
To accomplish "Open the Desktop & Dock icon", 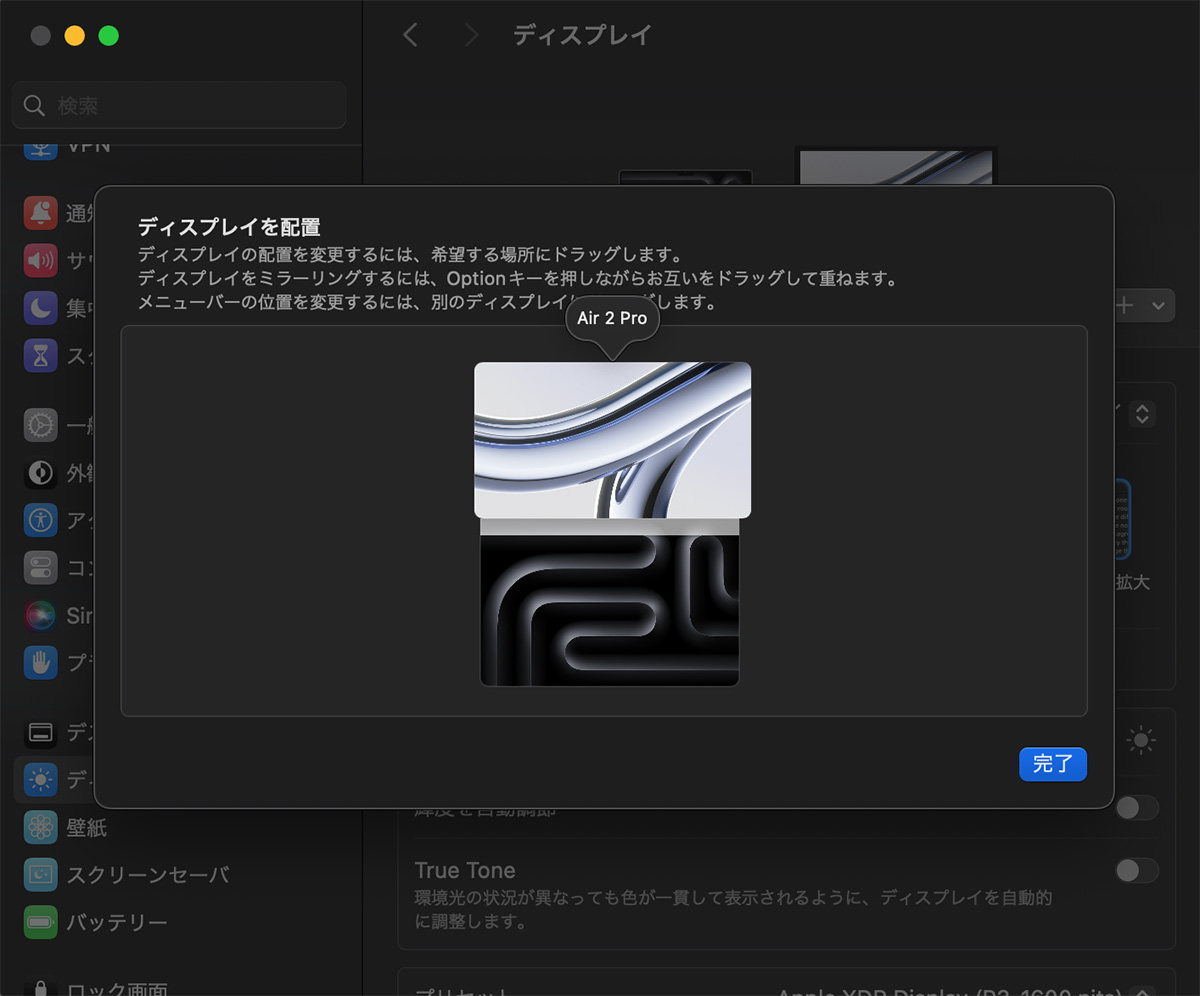I will (40, 733).
